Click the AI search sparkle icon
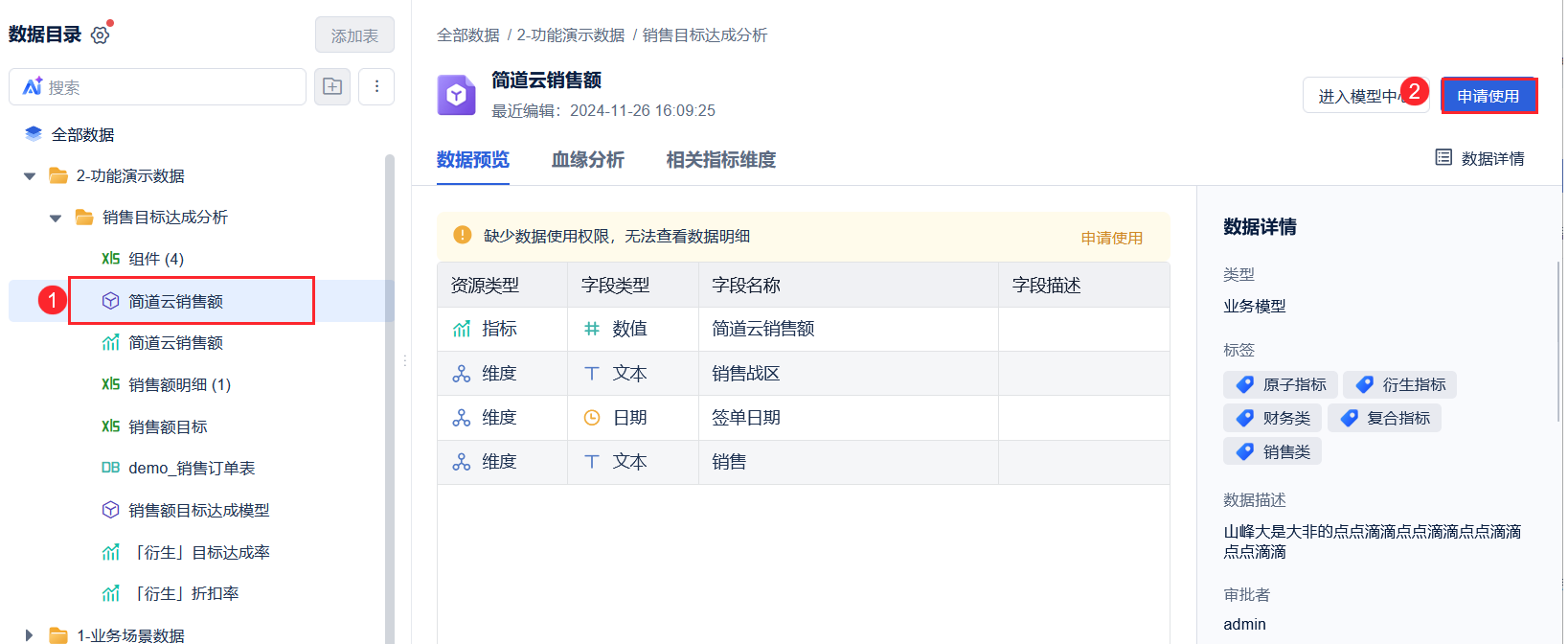This screenshot has width=1568, height=644. point(33,87)
